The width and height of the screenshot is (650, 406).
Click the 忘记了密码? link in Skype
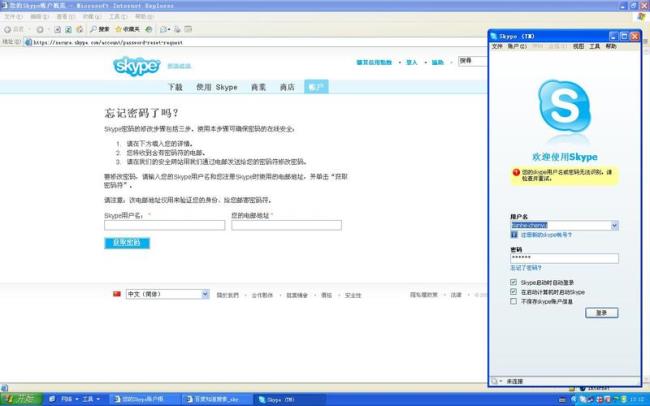(526, 268)
